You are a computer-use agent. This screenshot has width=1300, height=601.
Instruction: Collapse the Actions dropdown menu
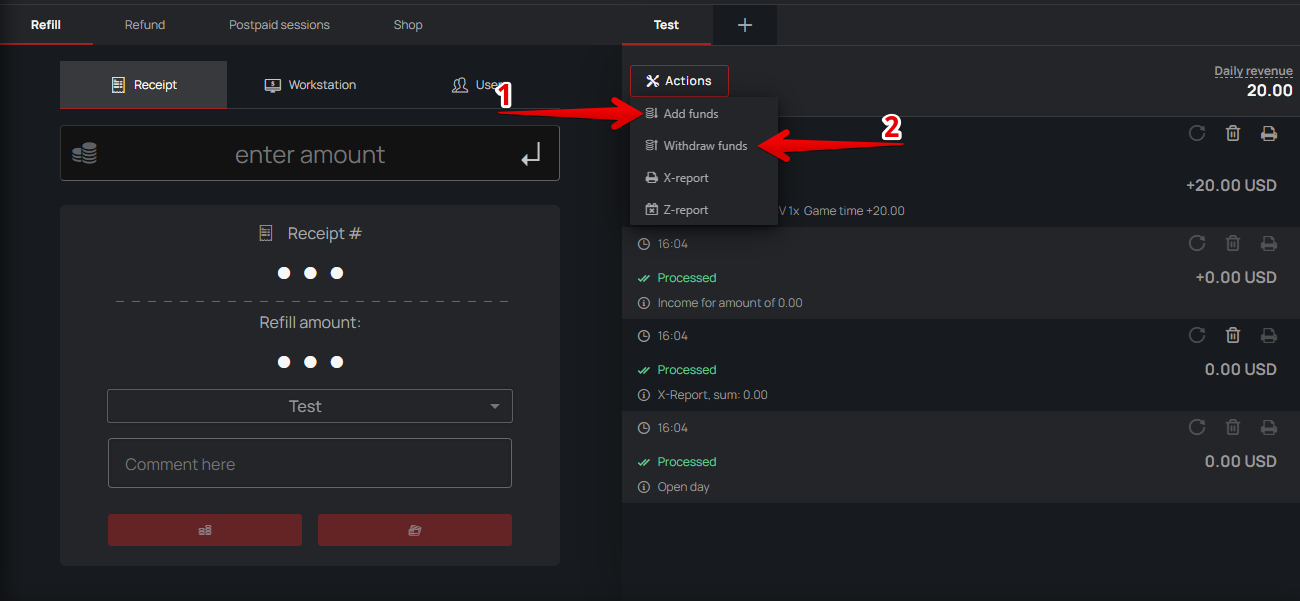click(679, 81)
